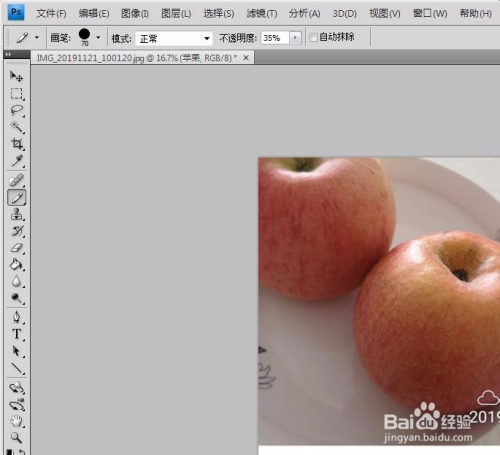
Task: Open the 窗口(W) menu
Action: coord(430,14)
